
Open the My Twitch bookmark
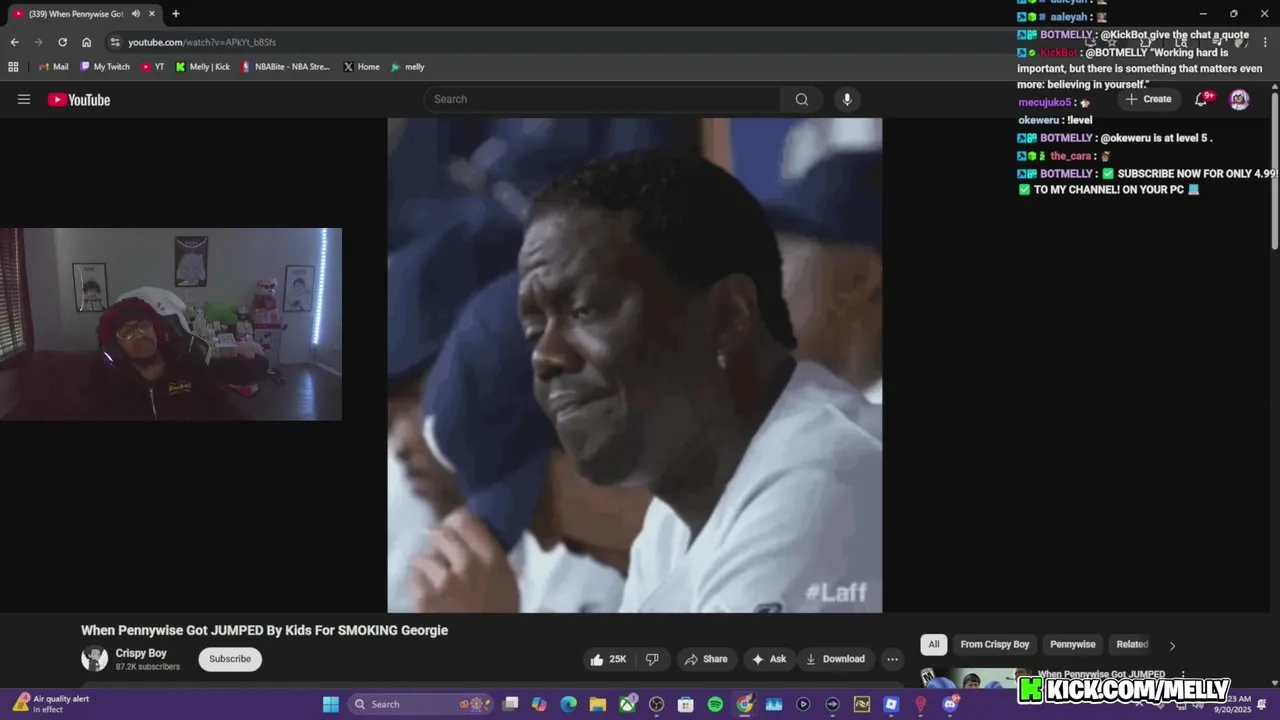(x=105, y=67)
